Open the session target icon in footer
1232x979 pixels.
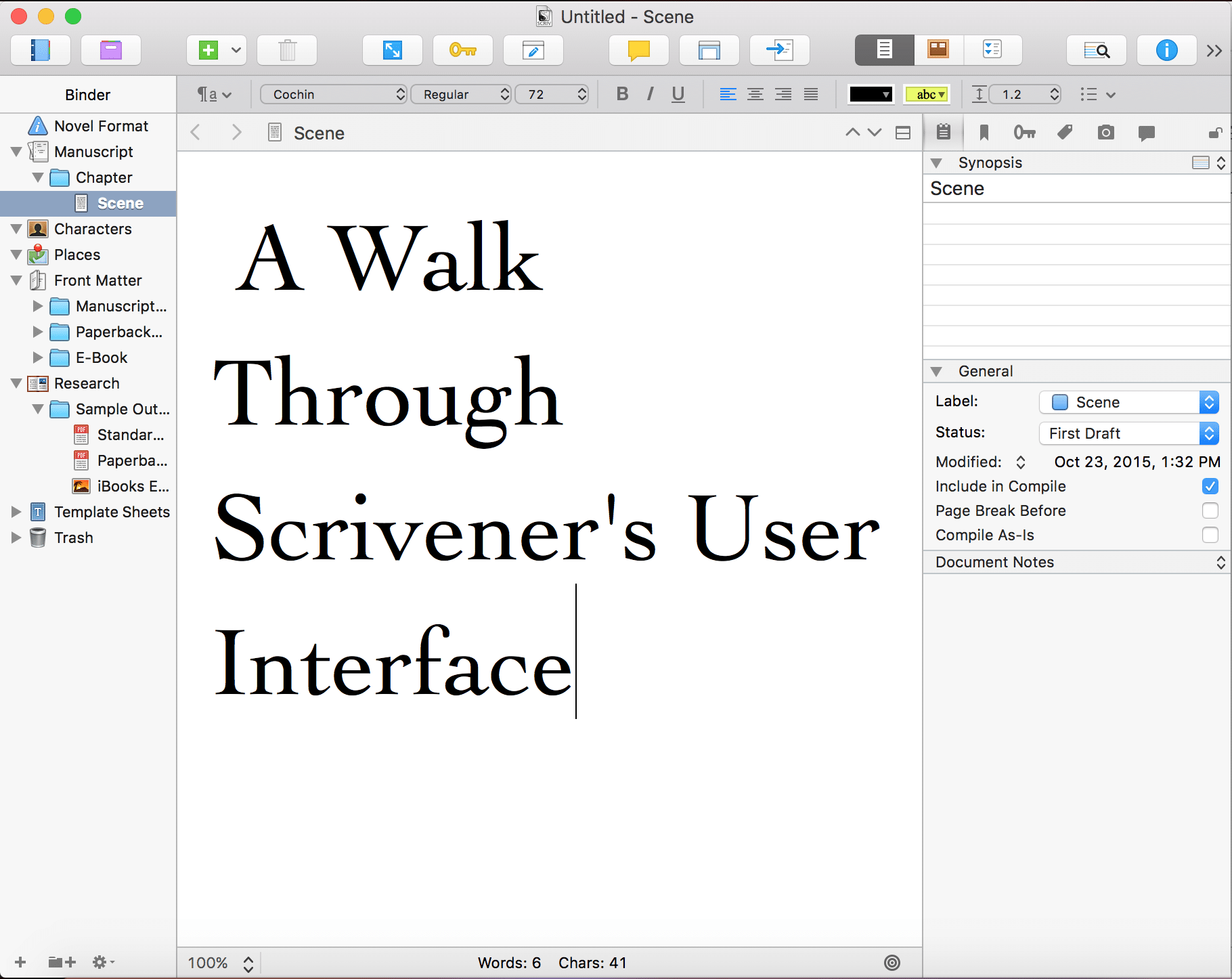tap(892, 963)
